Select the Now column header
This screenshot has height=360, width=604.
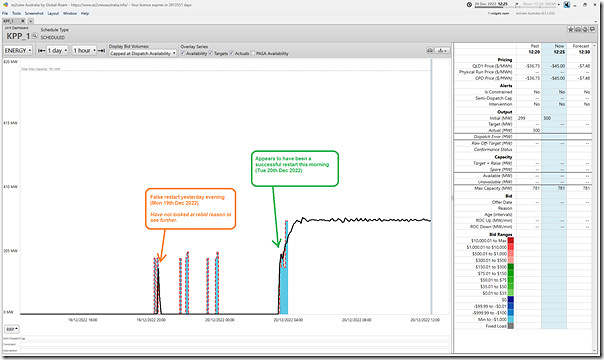(559, 46)
